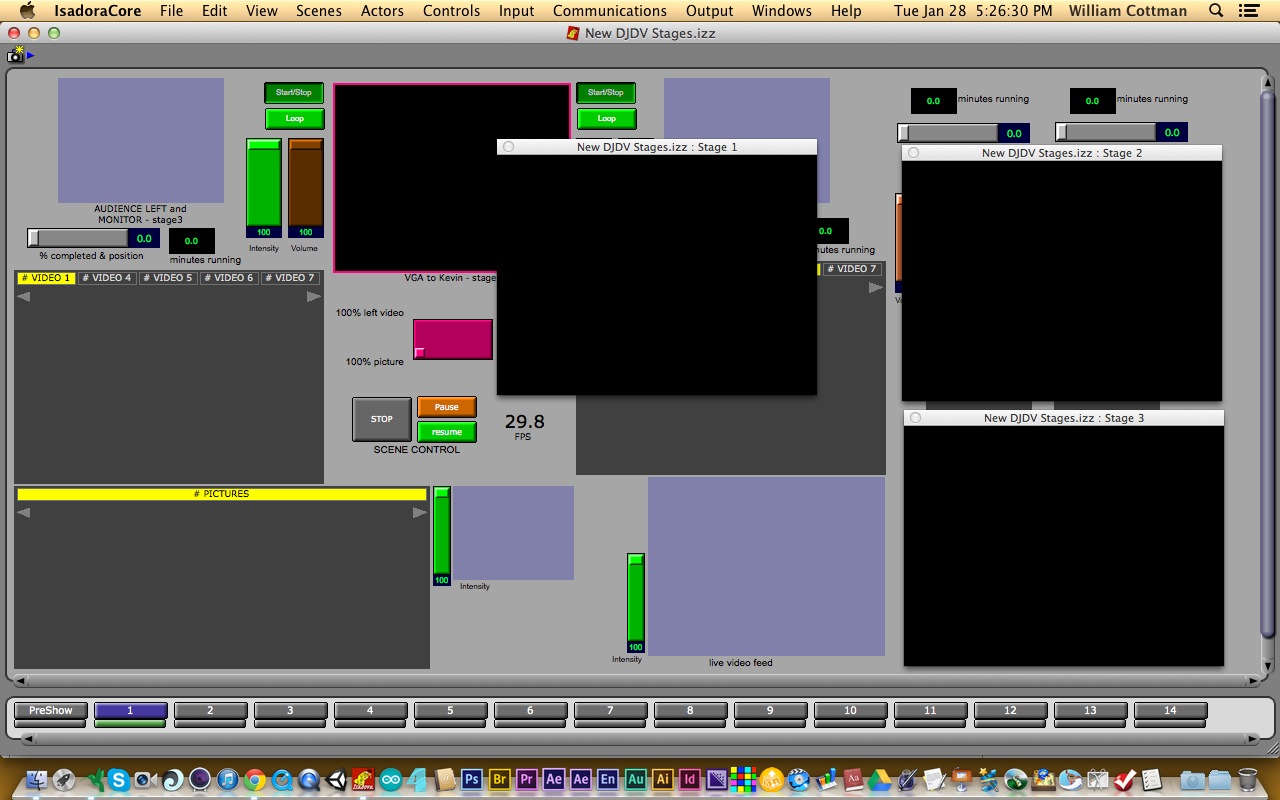Launch Photoshop from the dock

pyautogui.click(x=472, y=779)
